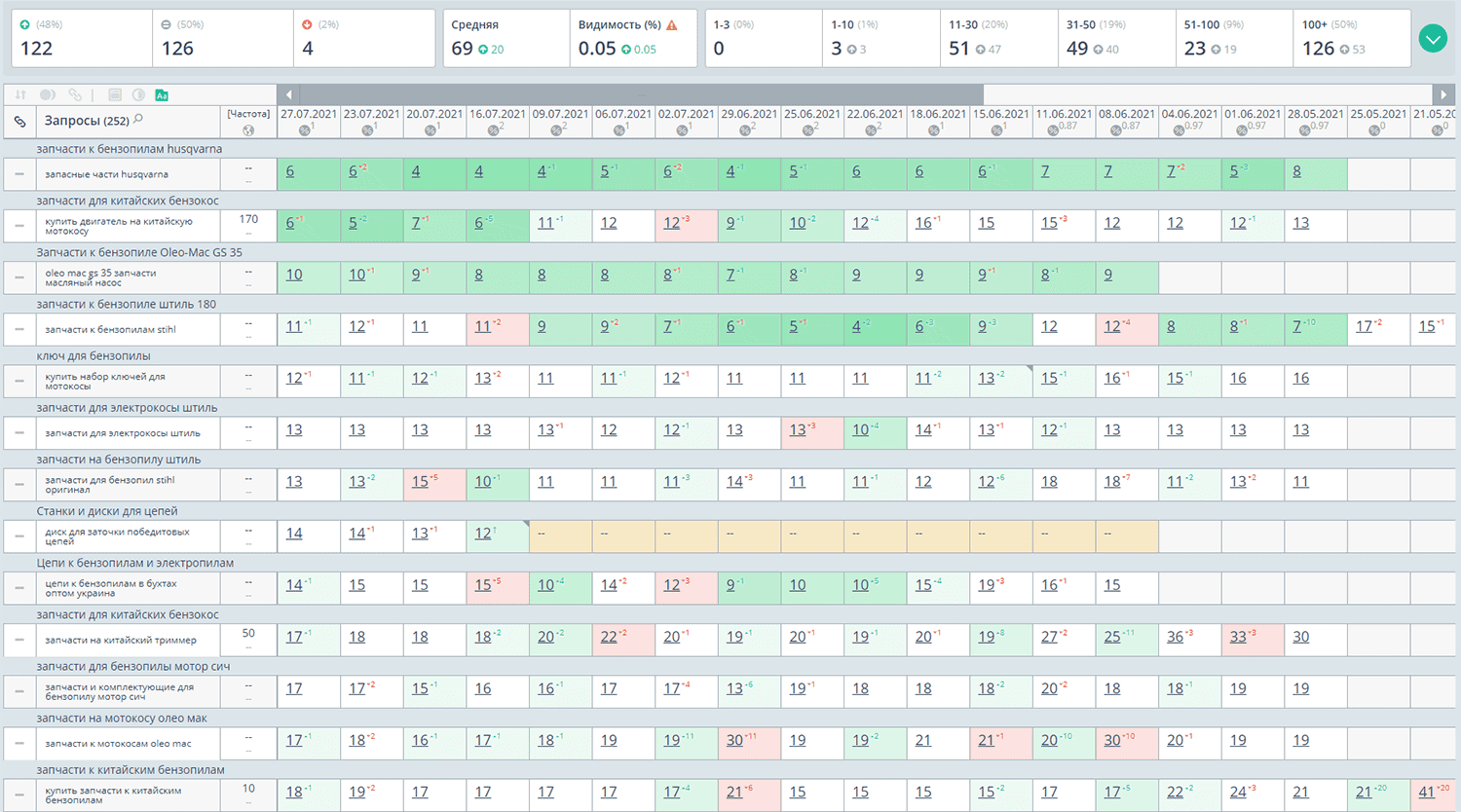
Task: Select the 1-3 positions range card
Action: (x=764, y=38)
